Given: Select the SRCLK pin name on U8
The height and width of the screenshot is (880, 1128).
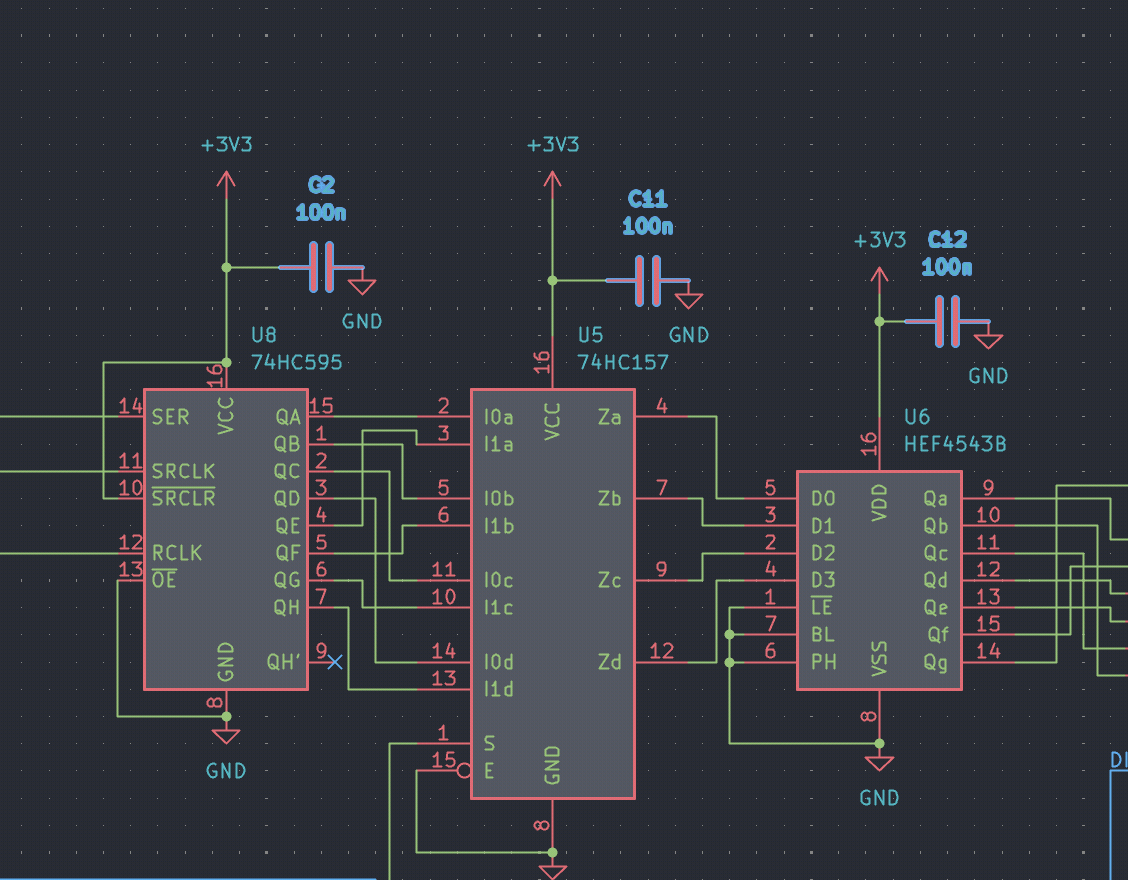Looking at the screenshot, I should [x=183, y=471].
